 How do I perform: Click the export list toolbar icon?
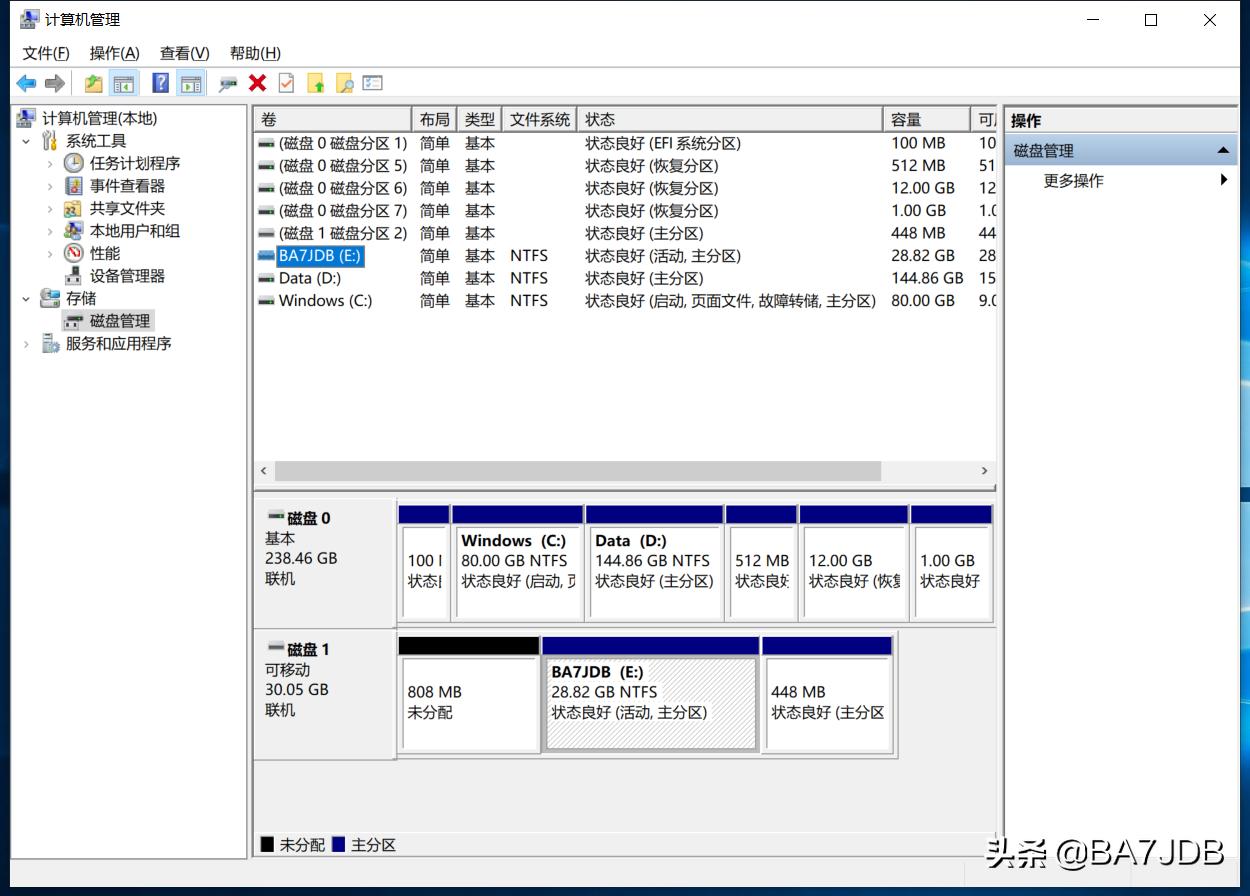[x=371, y=82]
